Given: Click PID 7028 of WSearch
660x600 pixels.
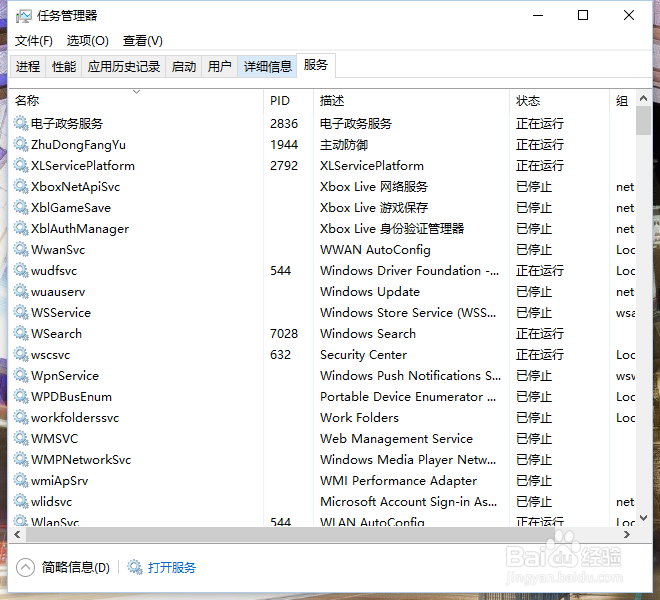Looking at the screenshot, I should (x=284, y=333).
